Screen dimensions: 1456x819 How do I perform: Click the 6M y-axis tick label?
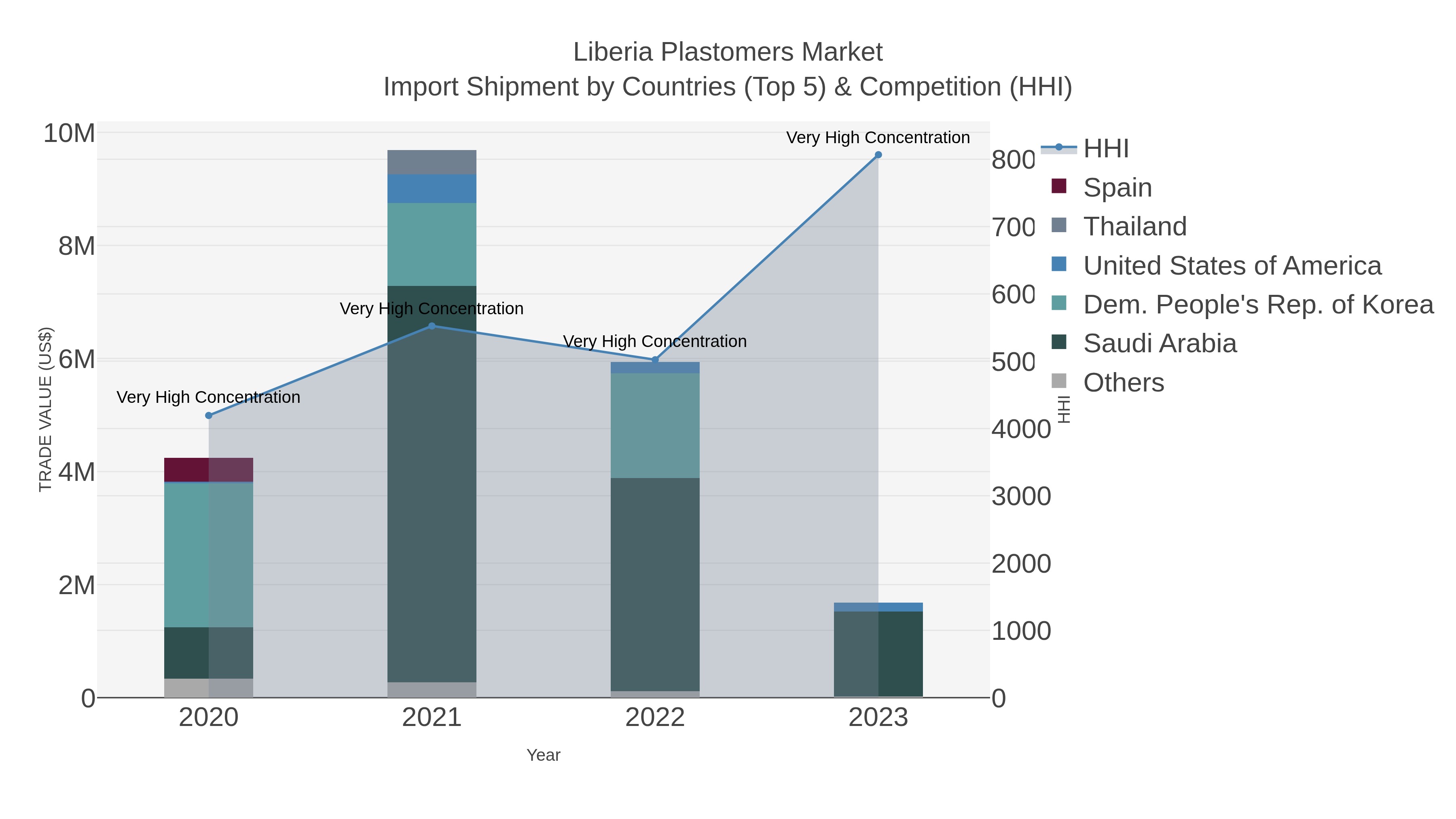[x=77, y=360]
